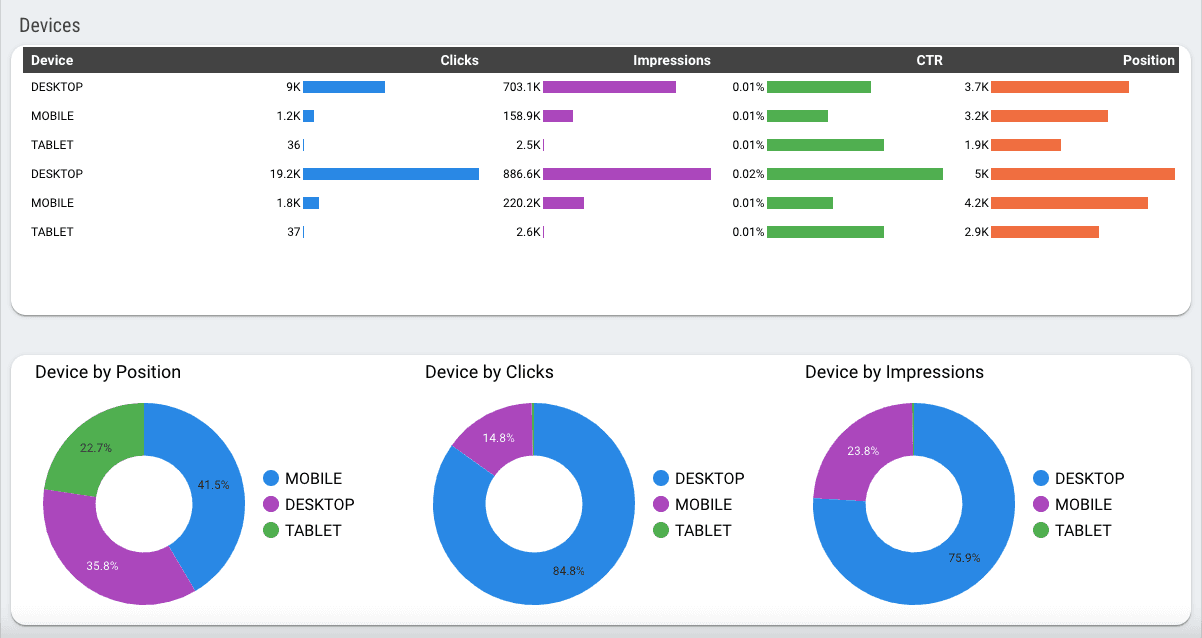1202x638 pixels.
Task: Click the 2.9K position value
Action: [977, 232]
